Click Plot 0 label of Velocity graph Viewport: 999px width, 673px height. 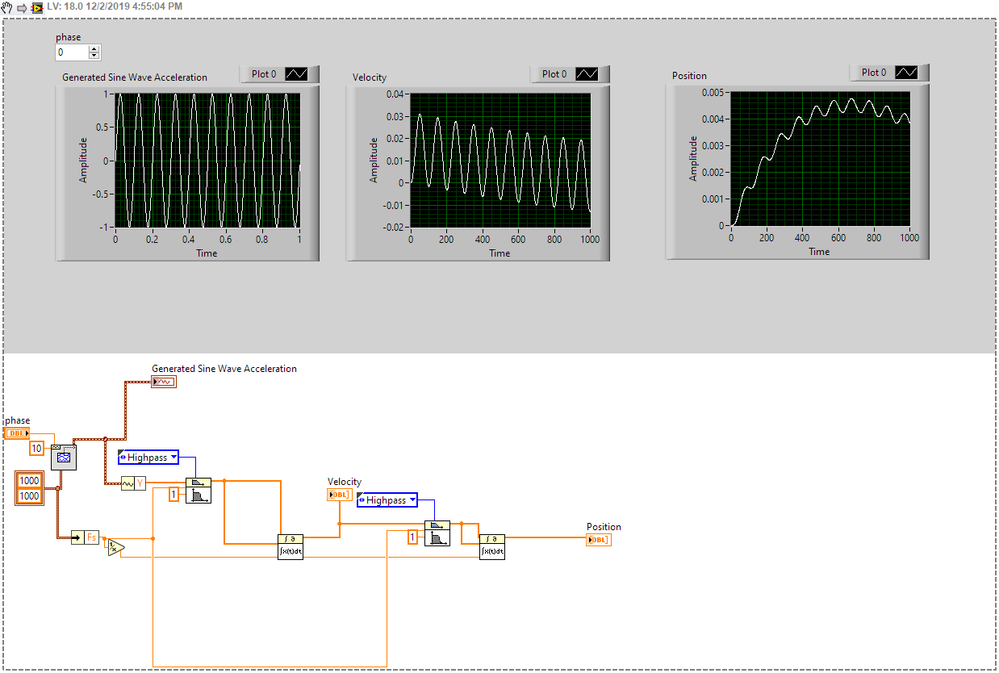pos(554,74)
